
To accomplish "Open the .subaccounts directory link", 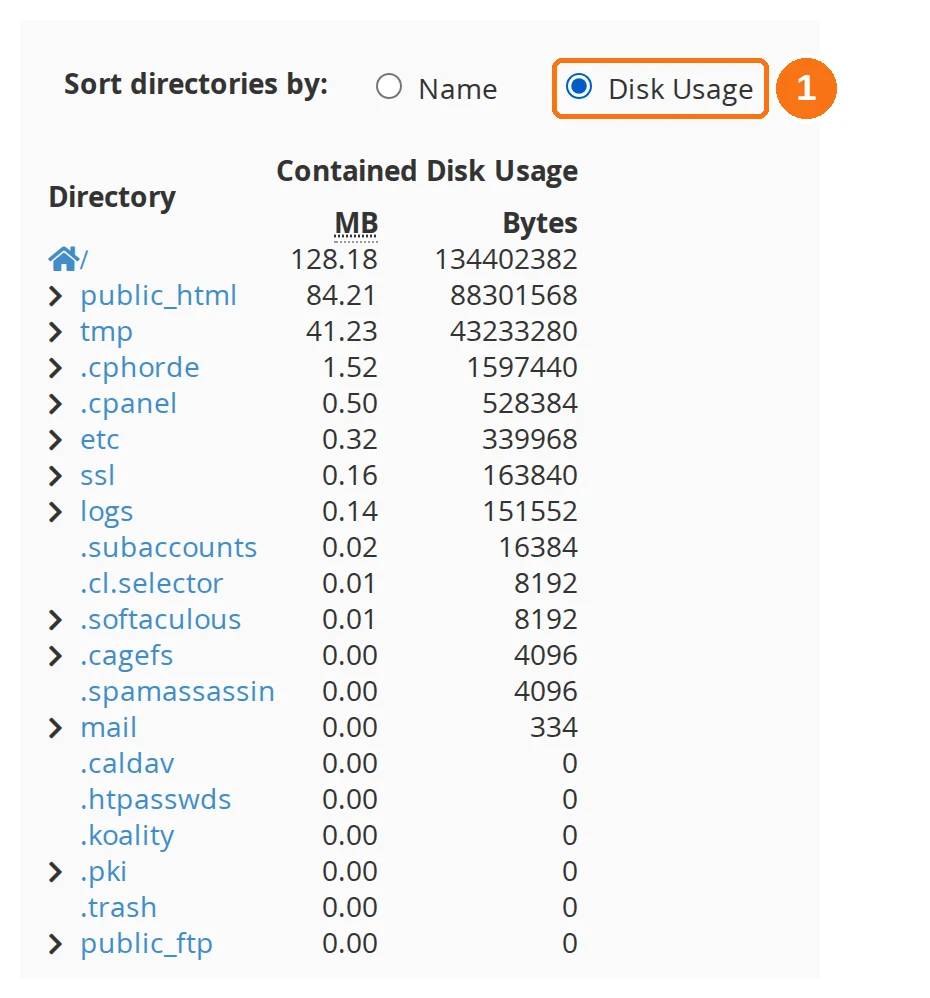I will (169, 547).
